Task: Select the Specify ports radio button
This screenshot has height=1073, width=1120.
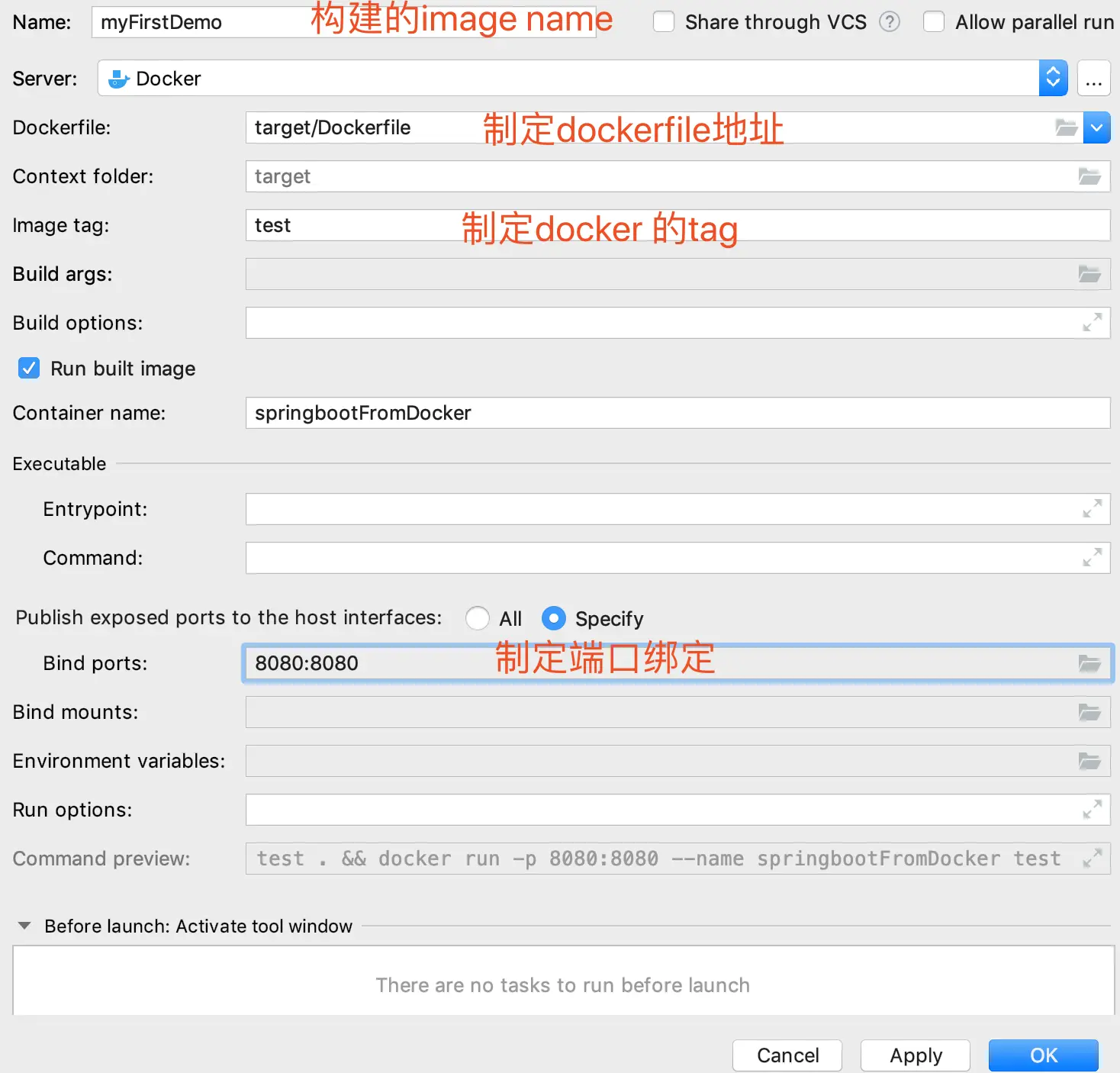Action: pos(554,618)
